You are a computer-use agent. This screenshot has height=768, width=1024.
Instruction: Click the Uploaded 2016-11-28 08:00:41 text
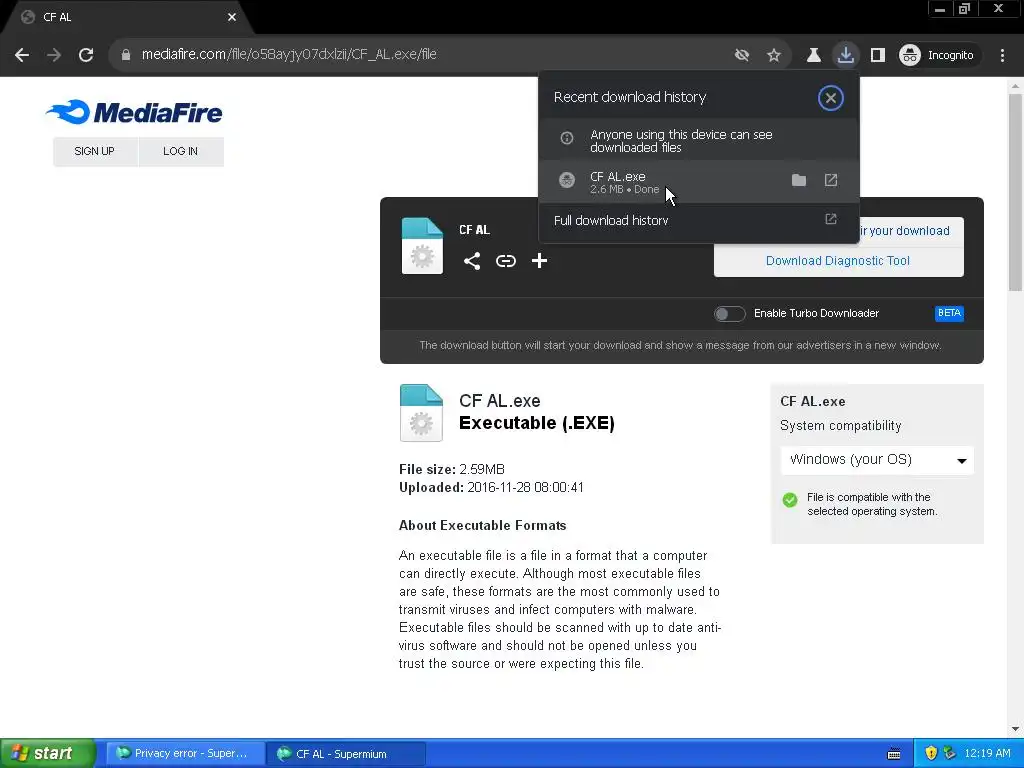(x=491, y=488)
